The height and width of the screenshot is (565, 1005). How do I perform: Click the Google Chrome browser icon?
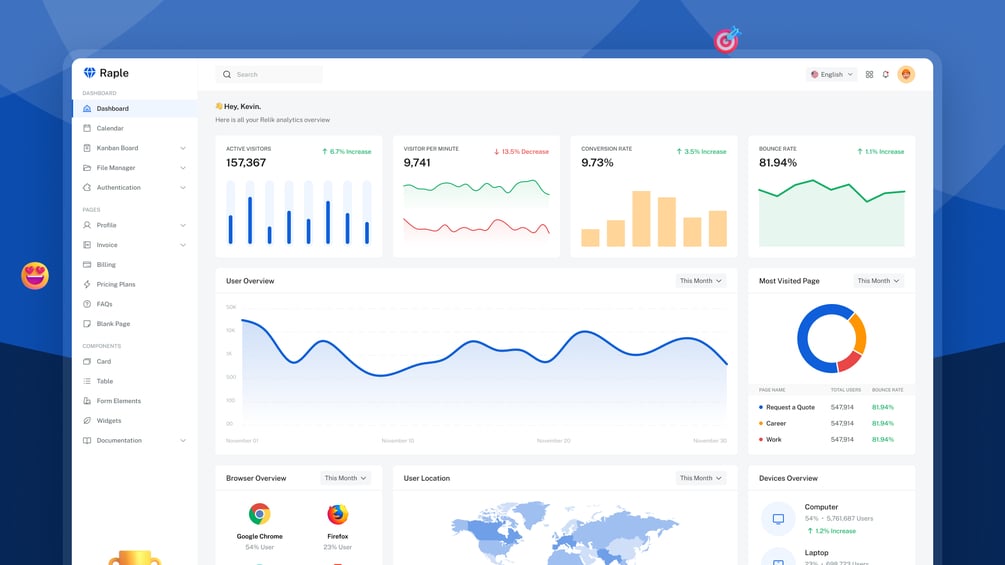point(260,514)
